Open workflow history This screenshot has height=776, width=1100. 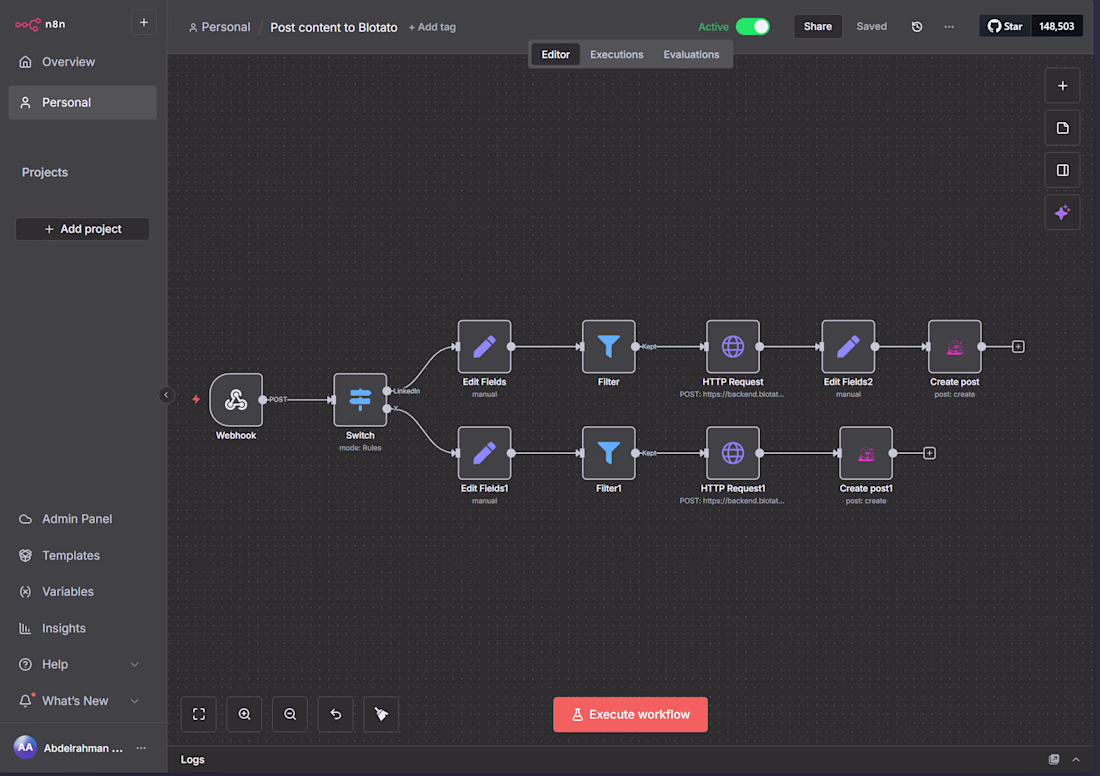pos(916,27)
